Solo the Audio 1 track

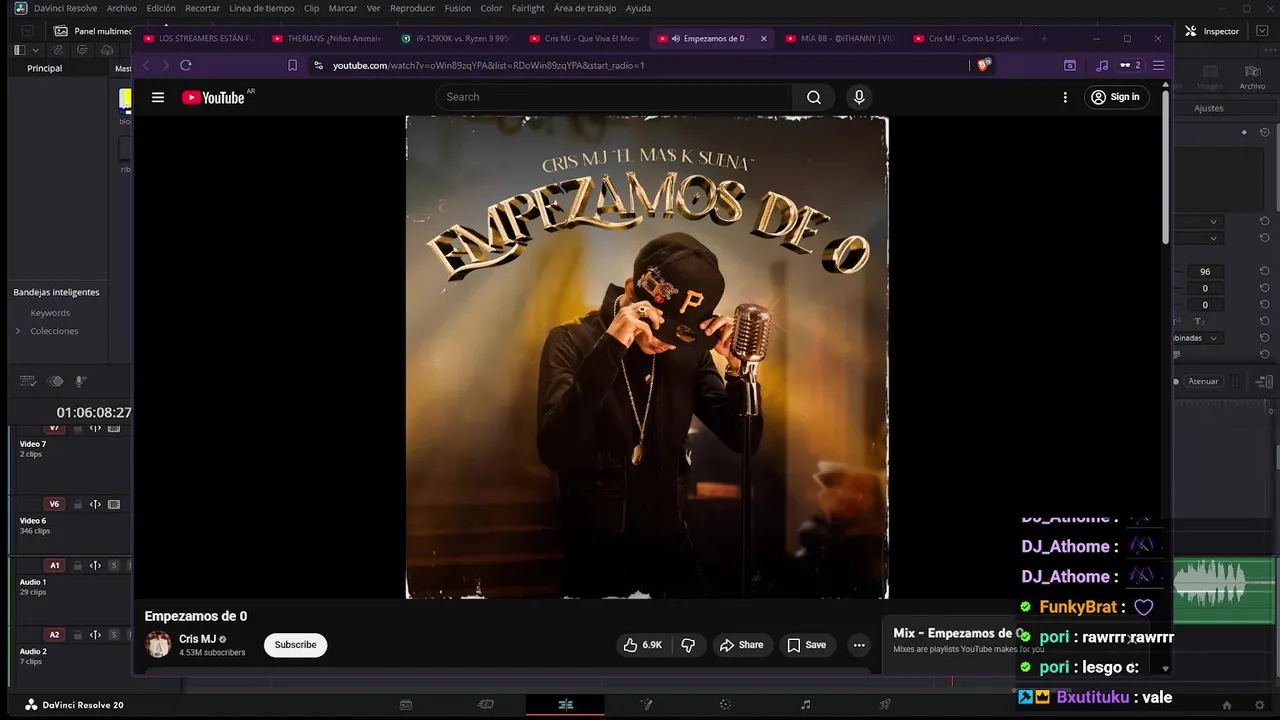[x=114, y=565]
